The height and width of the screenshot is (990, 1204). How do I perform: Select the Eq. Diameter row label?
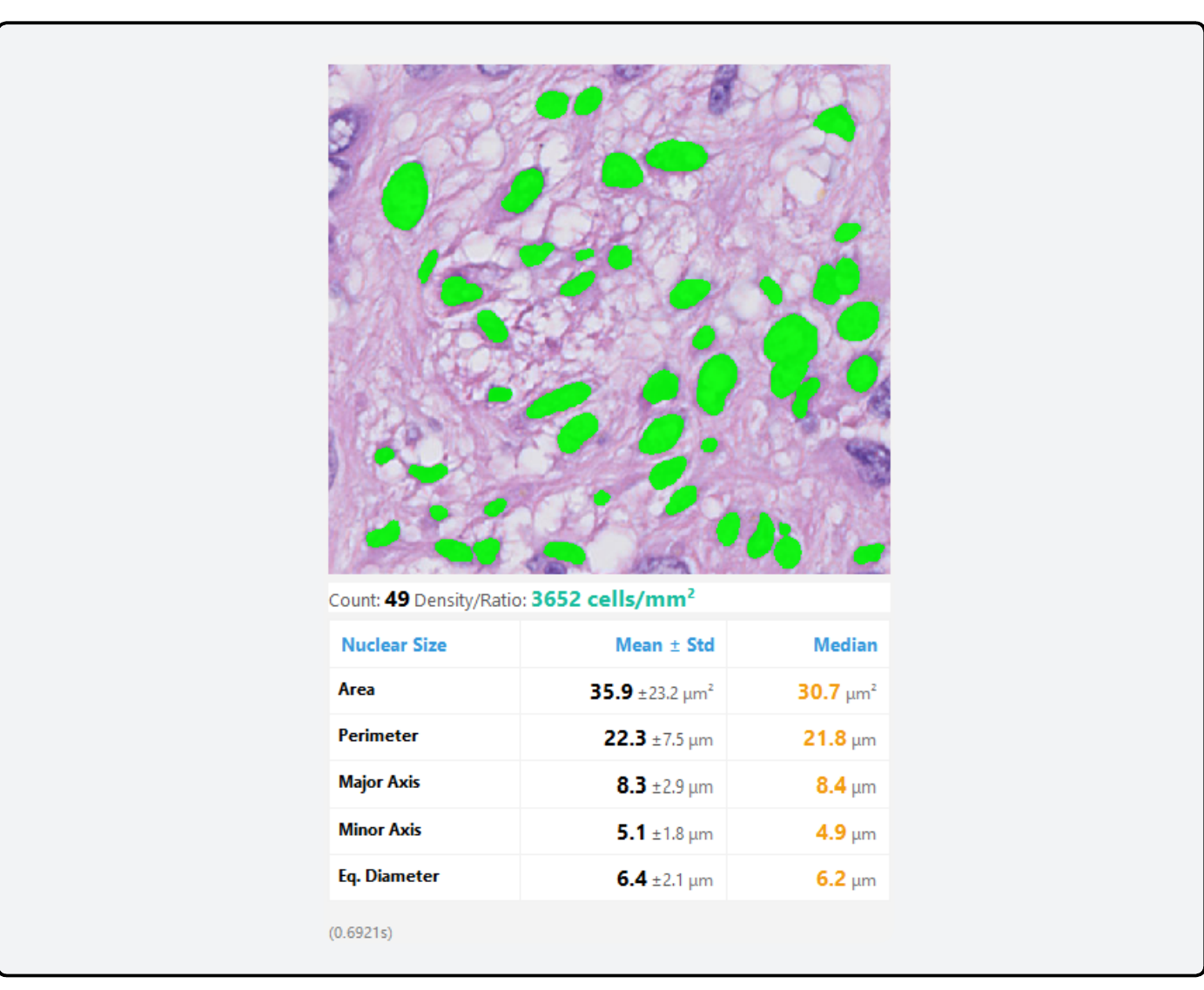coord(388,876)
